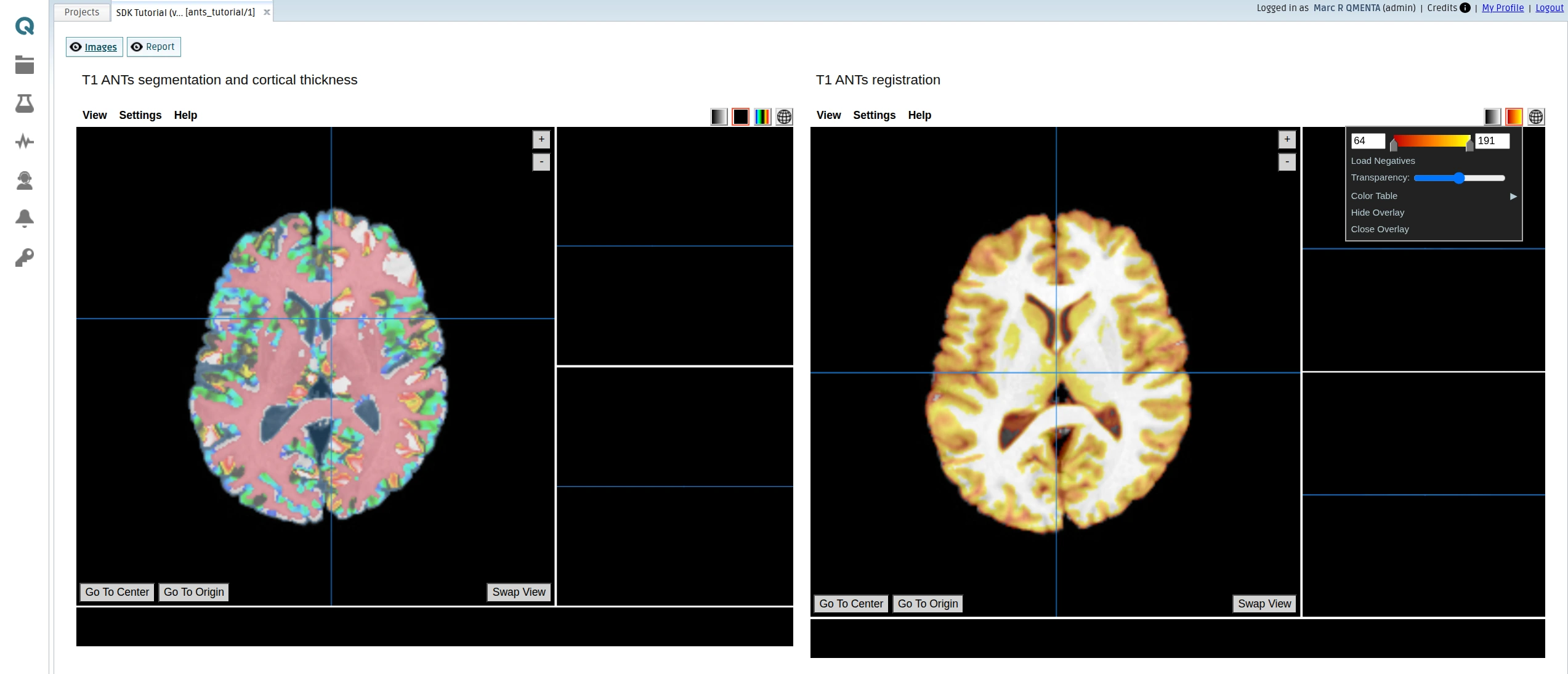Click the key icon in sidebar
This screenshot has width=1568, height=674.
coord(25,257)
